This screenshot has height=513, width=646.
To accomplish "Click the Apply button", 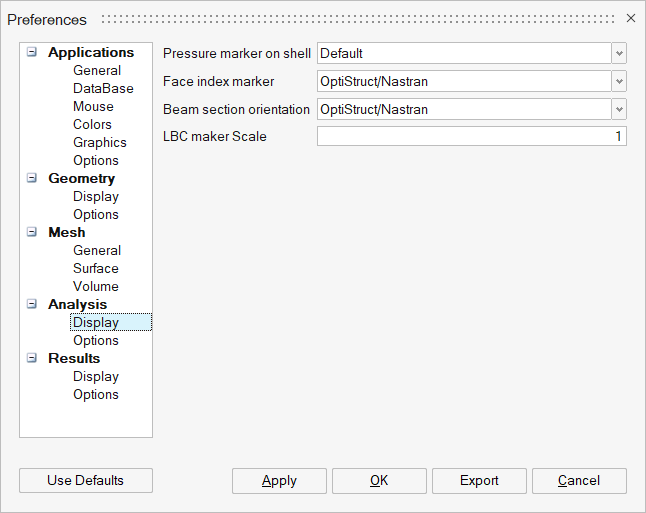I will point(279,481).
